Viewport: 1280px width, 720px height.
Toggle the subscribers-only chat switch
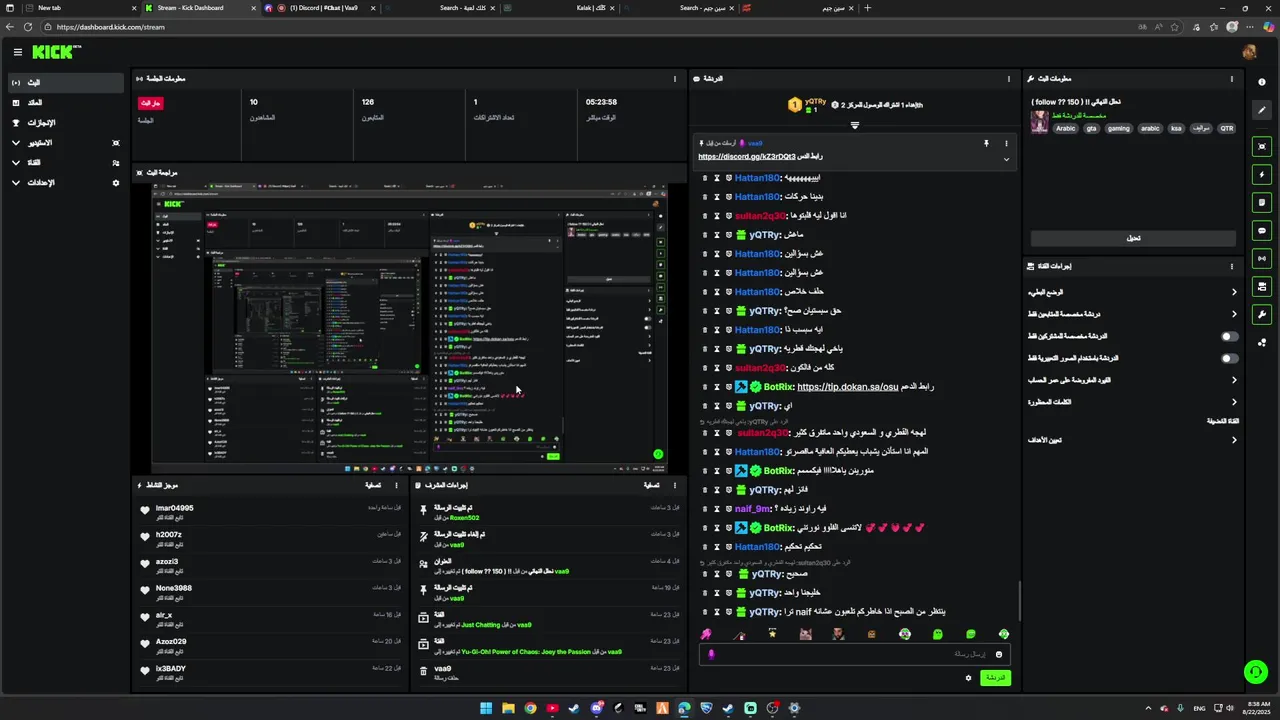pyautogui.click(x=1229, y=336)
